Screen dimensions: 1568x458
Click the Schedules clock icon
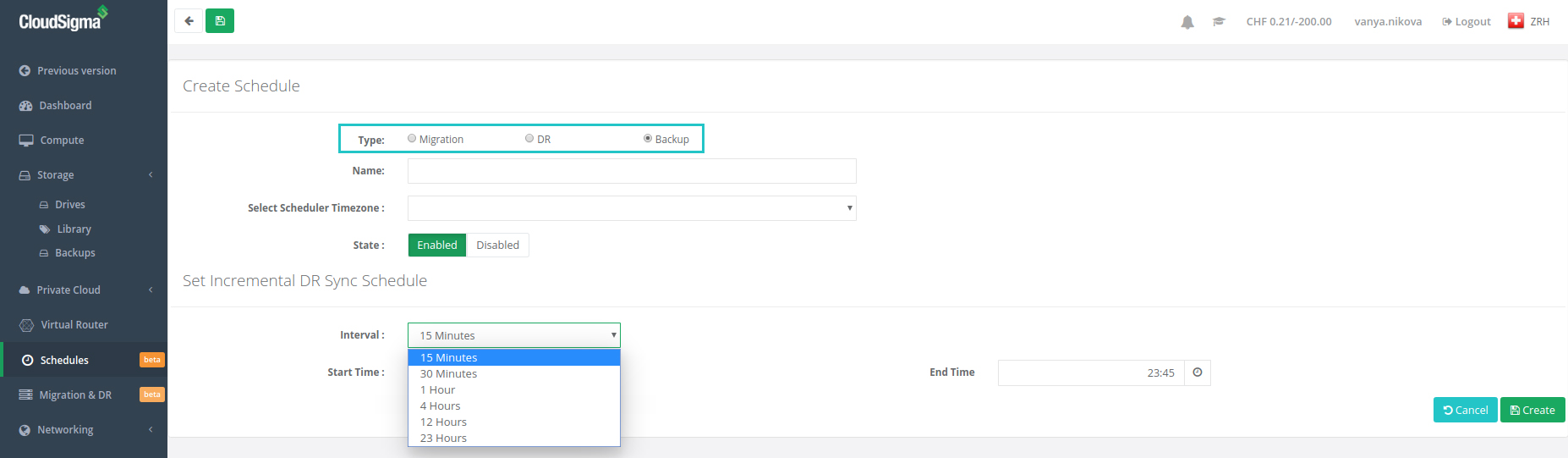pyautogui.click(x=28, y=361)
